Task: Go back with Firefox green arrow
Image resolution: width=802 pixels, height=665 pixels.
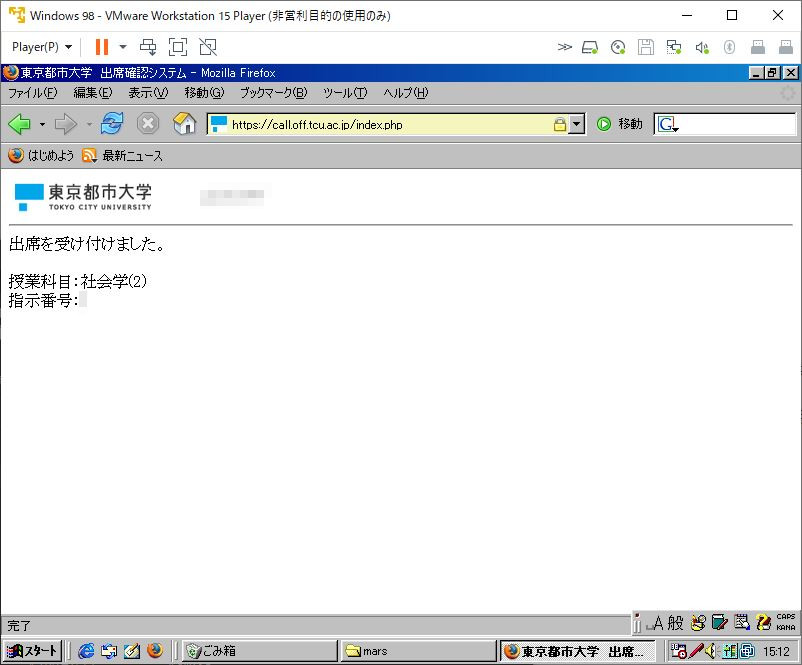Action: click(20, 124)
